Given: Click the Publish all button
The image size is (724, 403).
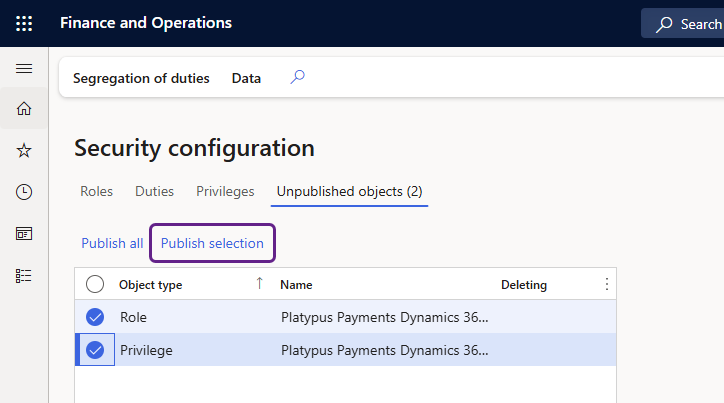Looking at the screenshot, I should [112, 243].
